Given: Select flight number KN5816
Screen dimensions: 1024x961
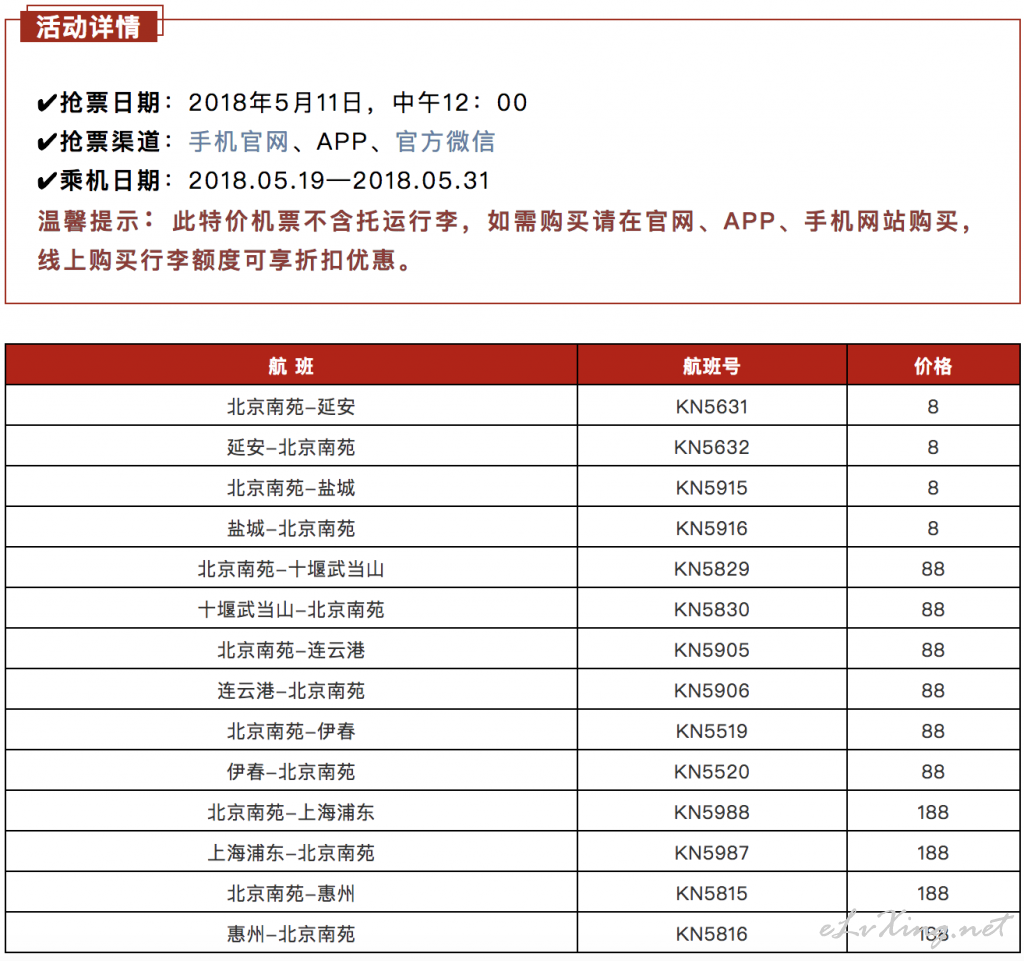Looking at the screenshot, I should (x=712, y=933).
